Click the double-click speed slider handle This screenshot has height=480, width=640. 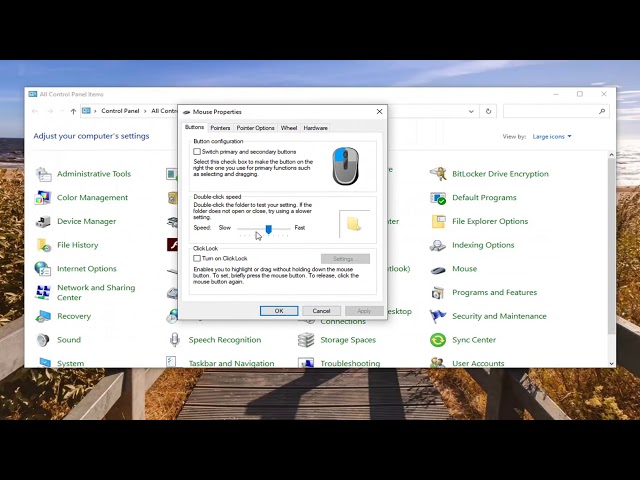tap(269, 229)
